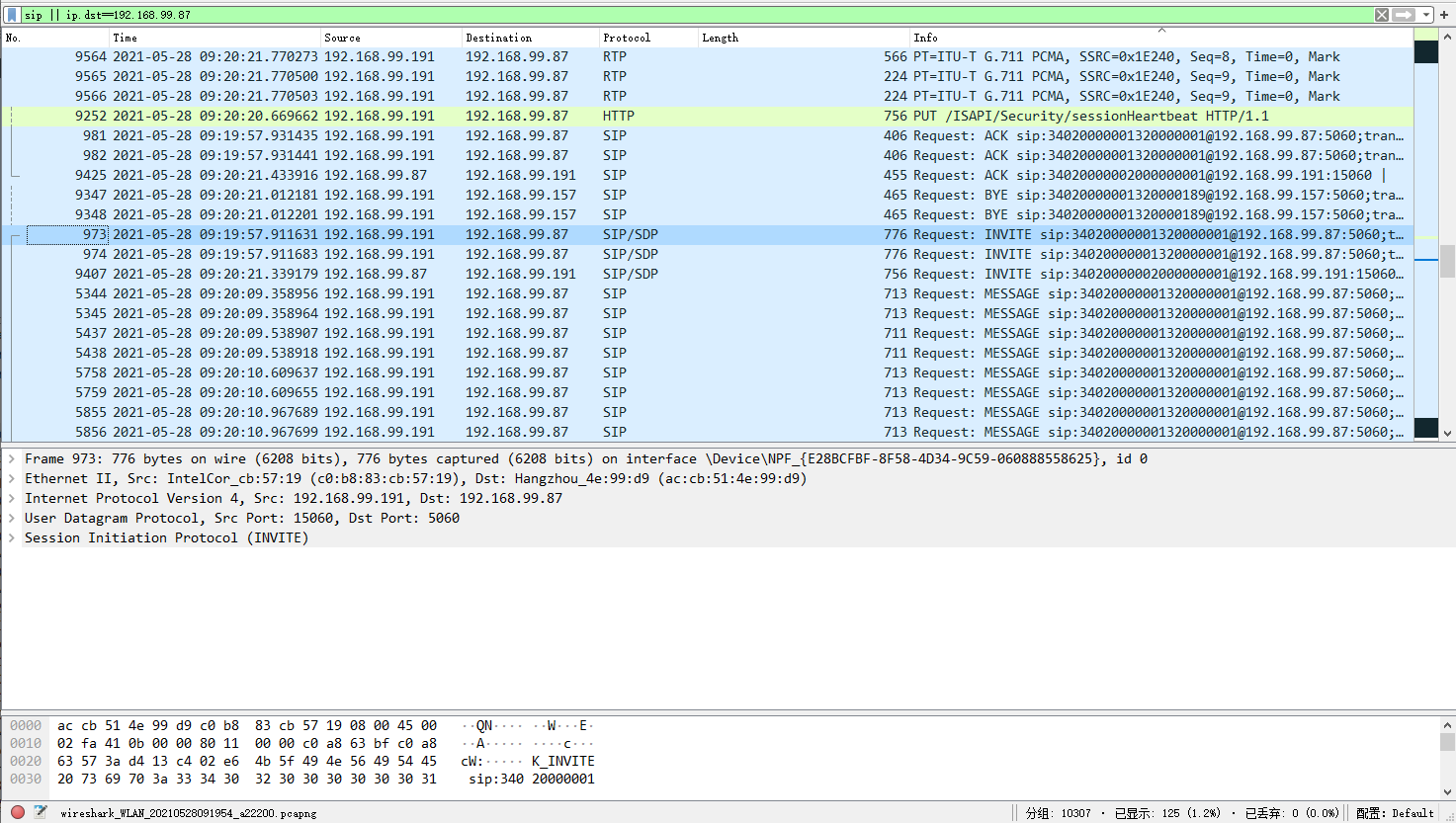The height and width of the screenshot is (823, 1456).
Task: Select packet 5344 SIP MESSAGE row
Action: coord(708,293)
